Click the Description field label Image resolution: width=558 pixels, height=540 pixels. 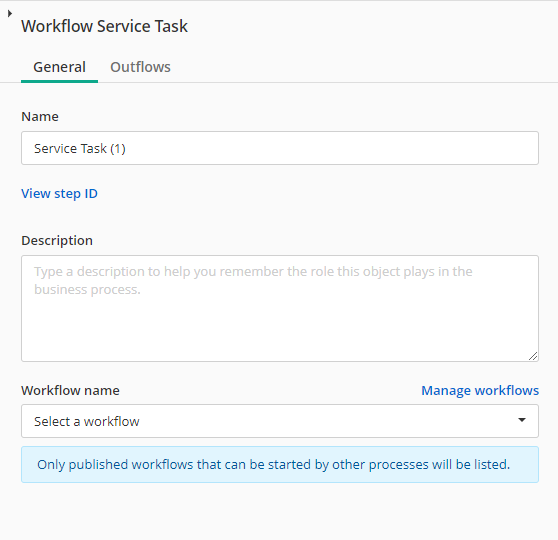57,240
